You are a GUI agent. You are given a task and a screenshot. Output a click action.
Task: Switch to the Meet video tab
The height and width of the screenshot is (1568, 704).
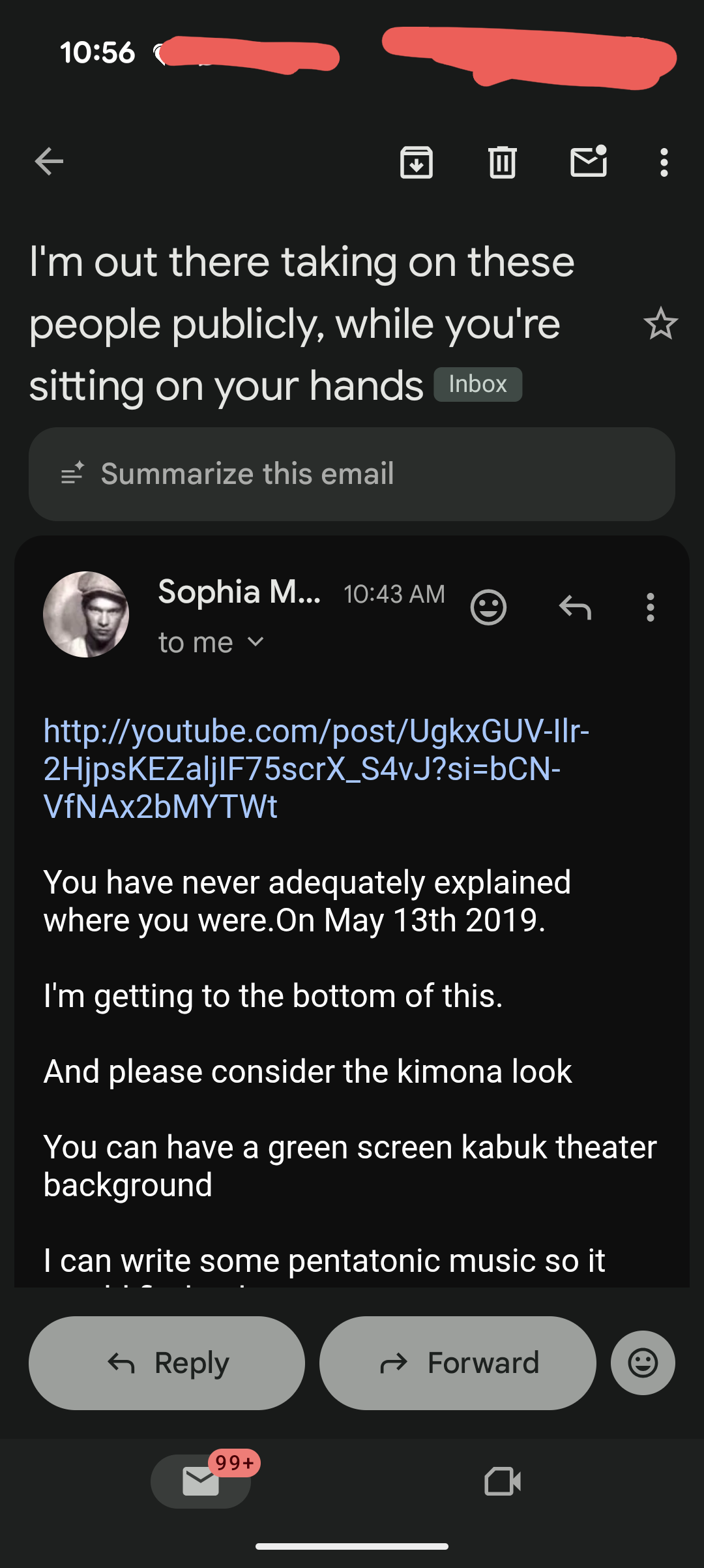[x=503, y=1481]
